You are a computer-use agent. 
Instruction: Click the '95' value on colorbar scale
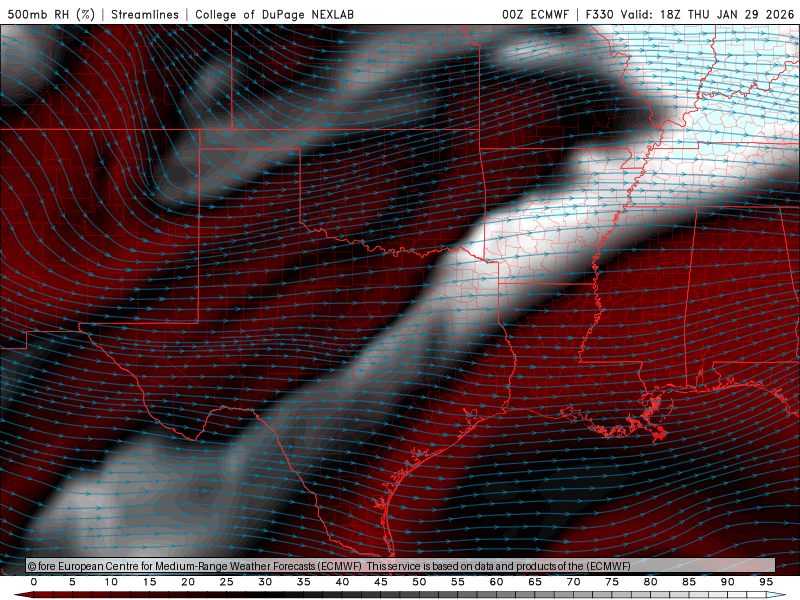click(766, 582)
